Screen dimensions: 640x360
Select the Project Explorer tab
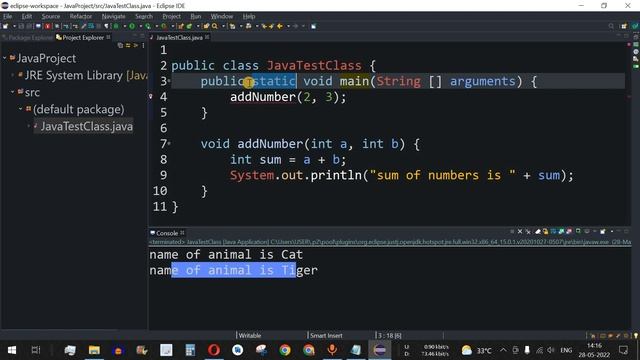click(x=83, y=37)
